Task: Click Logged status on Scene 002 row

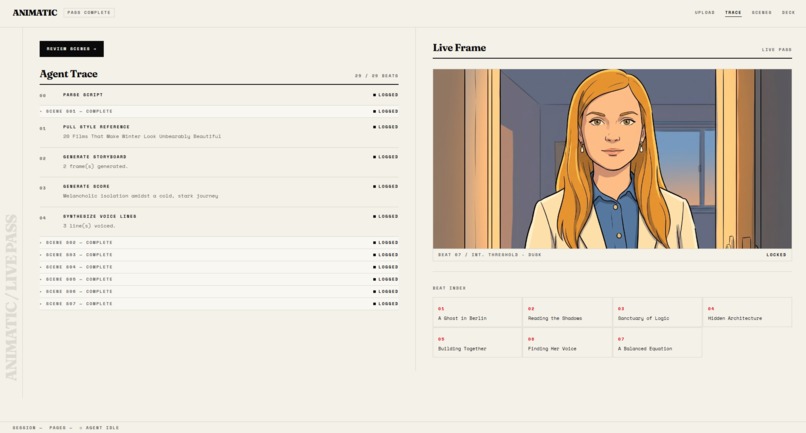Action: pyautogui.click(x=386, y=242)
